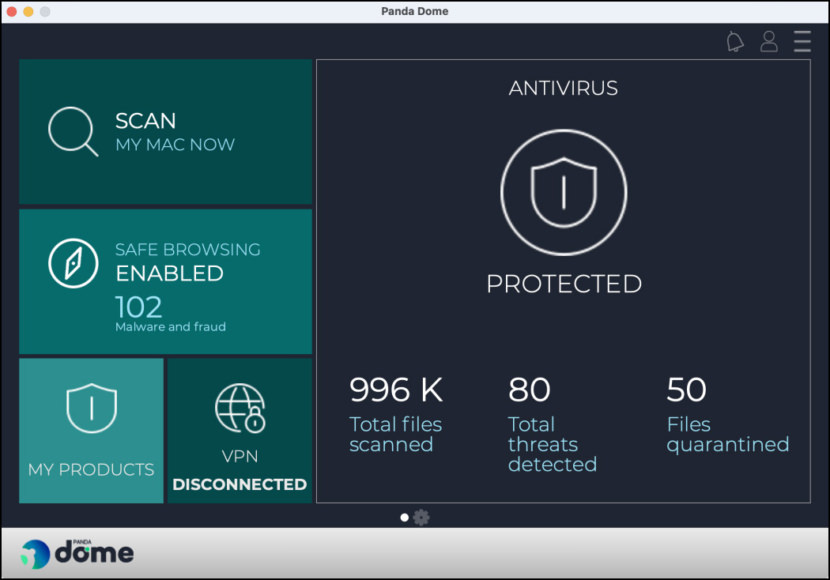Click the VPN 'DISCONNECTED' status label
Image resolution: width=830 pixels, height=580 pixels.
(x=240, y=484)
